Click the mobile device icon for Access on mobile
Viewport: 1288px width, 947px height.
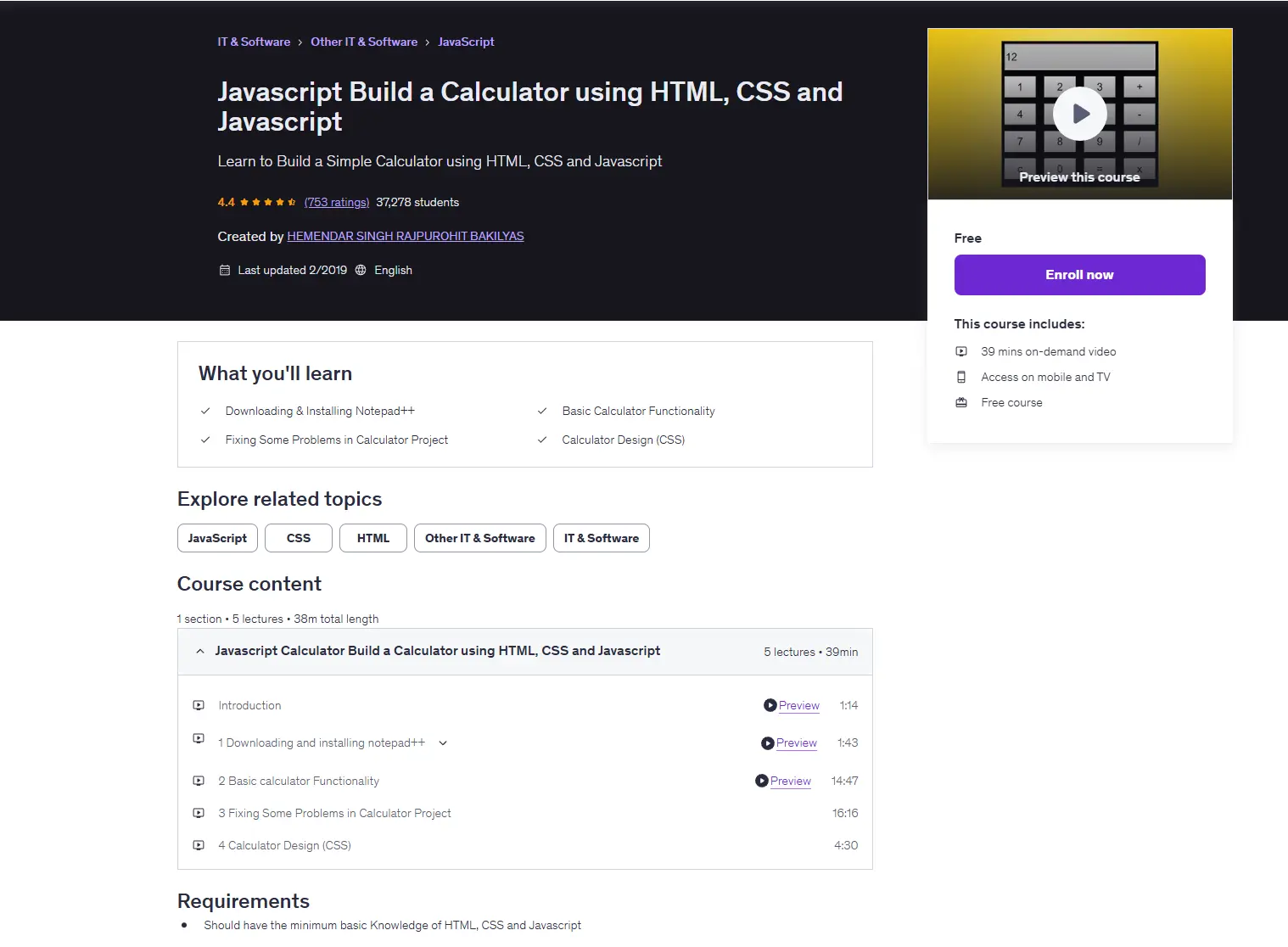coord(961,377)
